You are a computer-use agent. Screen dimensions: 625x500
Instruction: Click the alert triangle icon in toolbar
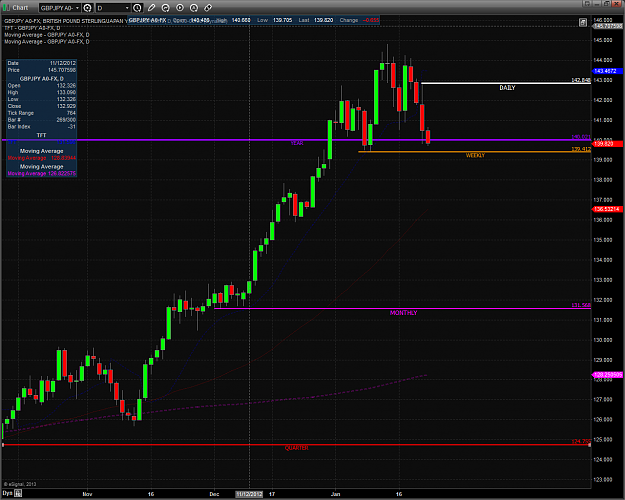click(194, 8)
